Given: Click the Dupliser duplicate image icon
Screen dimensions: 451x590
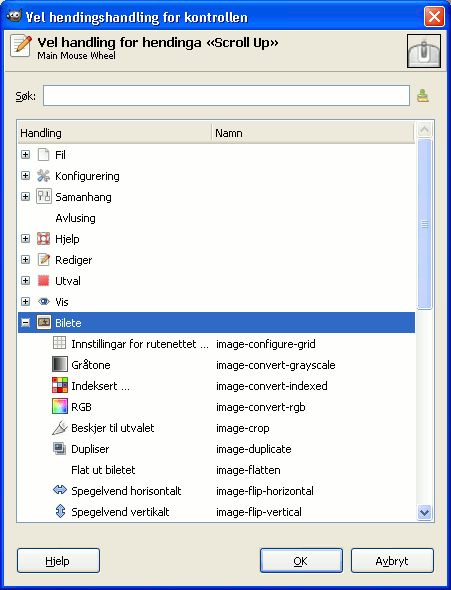Looking at the screenshot, I should [x=59, y=449].
